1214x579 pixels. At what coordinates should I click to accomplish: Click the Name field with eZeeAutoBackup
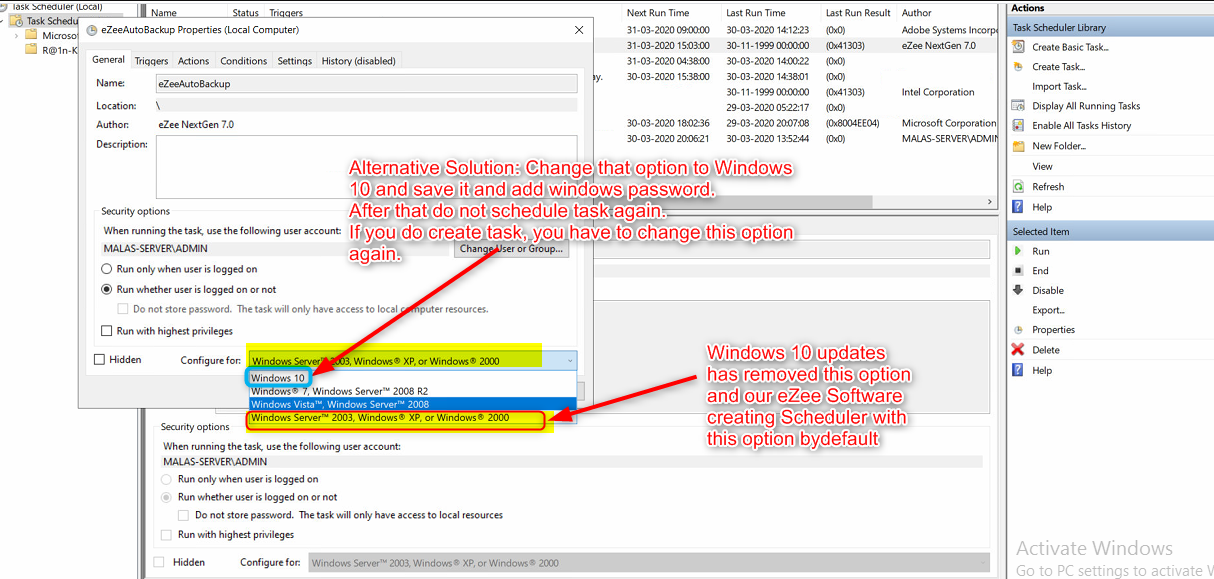tap(367, 84)
